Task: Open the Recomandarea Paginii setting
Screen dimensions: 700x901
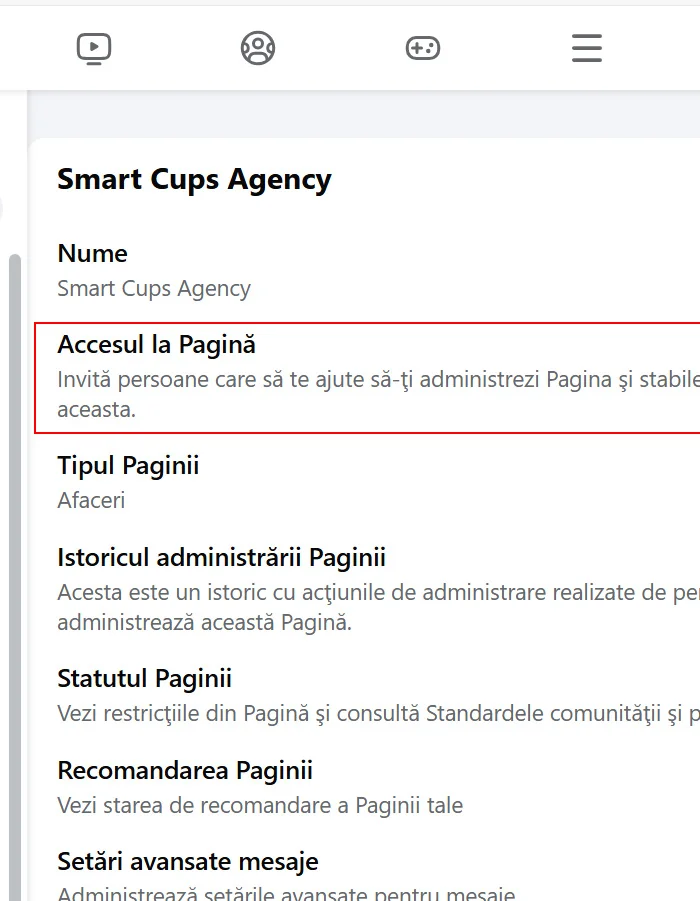Action: tap(185, 771)
